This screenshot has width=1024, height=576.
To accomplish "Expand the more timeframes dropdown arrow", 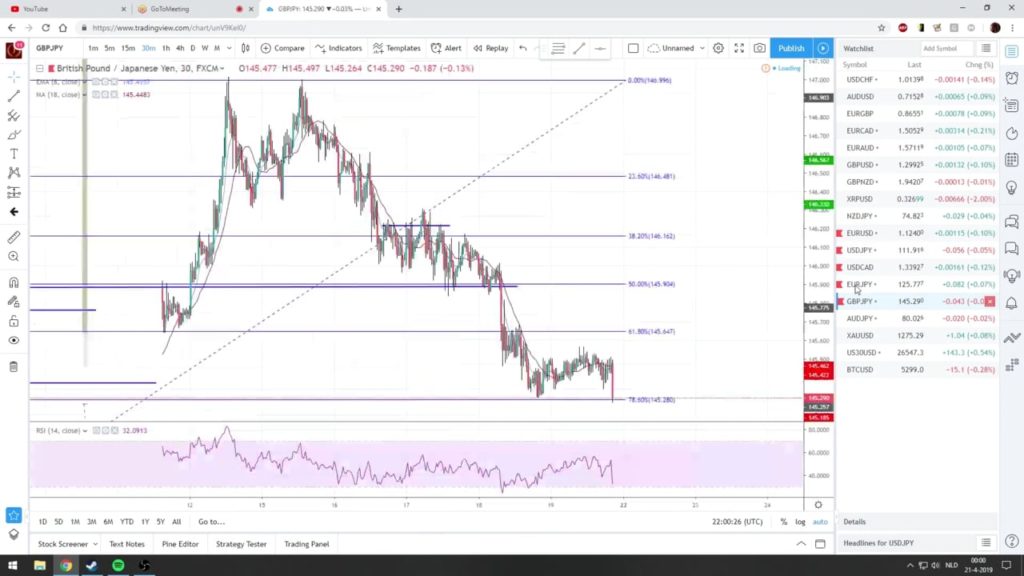I will (229, 48).
